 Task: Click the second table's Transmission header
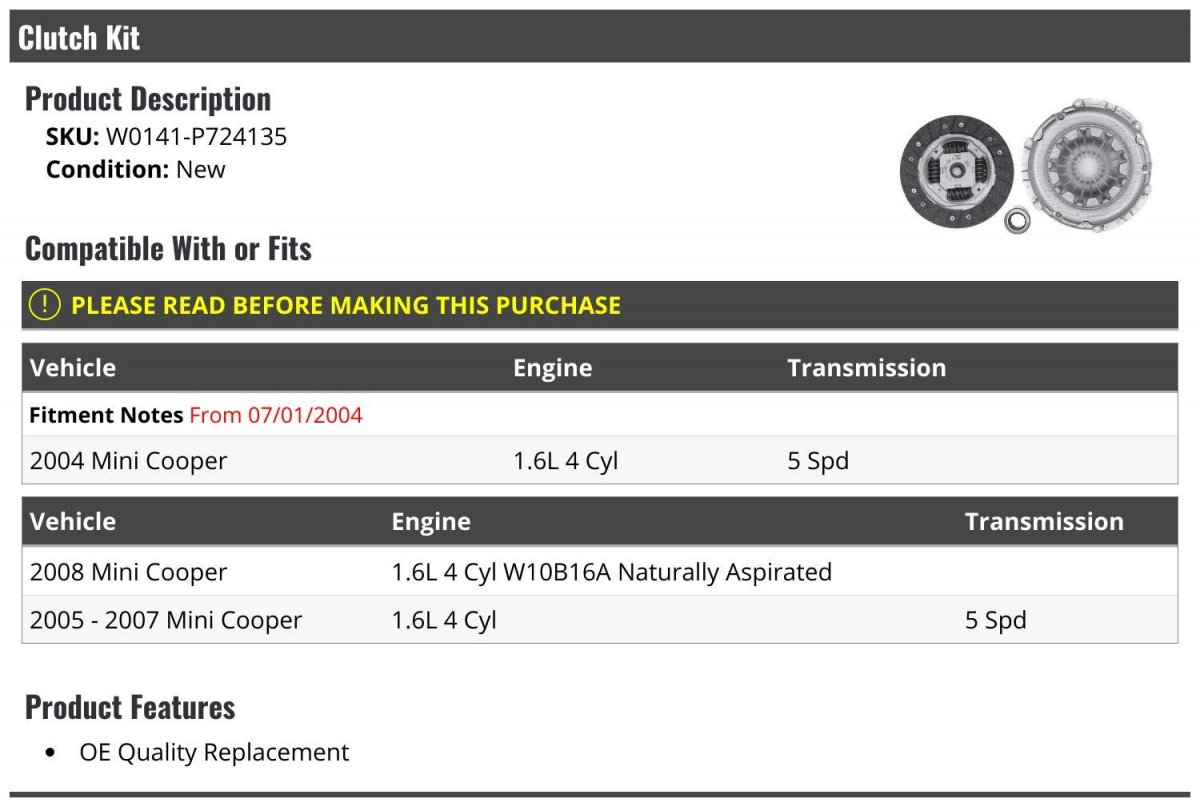pos(1044,522)
